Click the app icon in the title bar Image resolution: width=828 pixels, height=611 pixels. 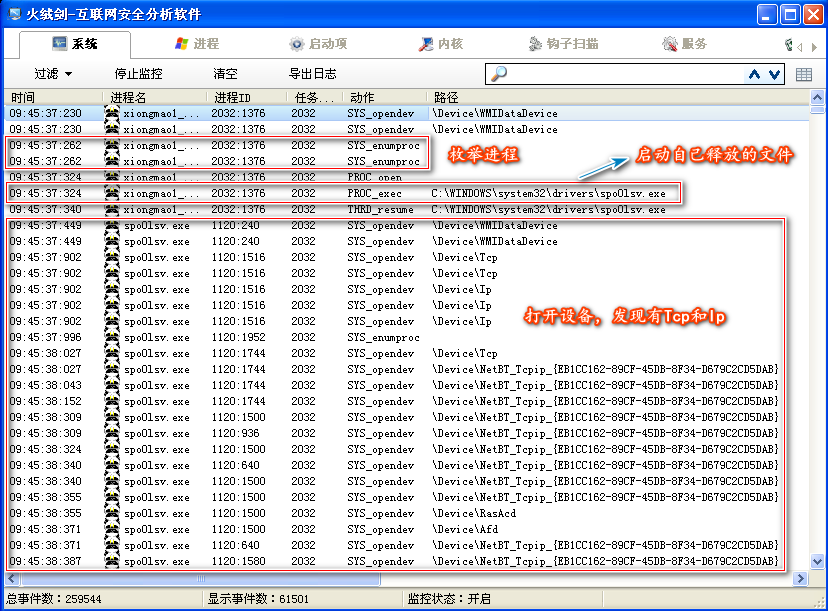coord(14,14)
